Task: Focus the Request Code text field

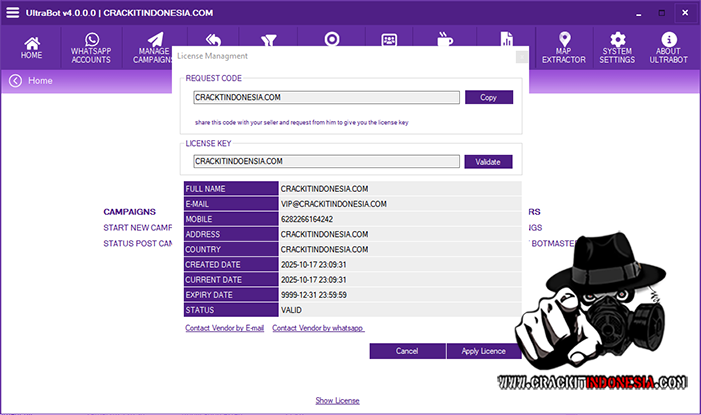Action: click(326, 98)
